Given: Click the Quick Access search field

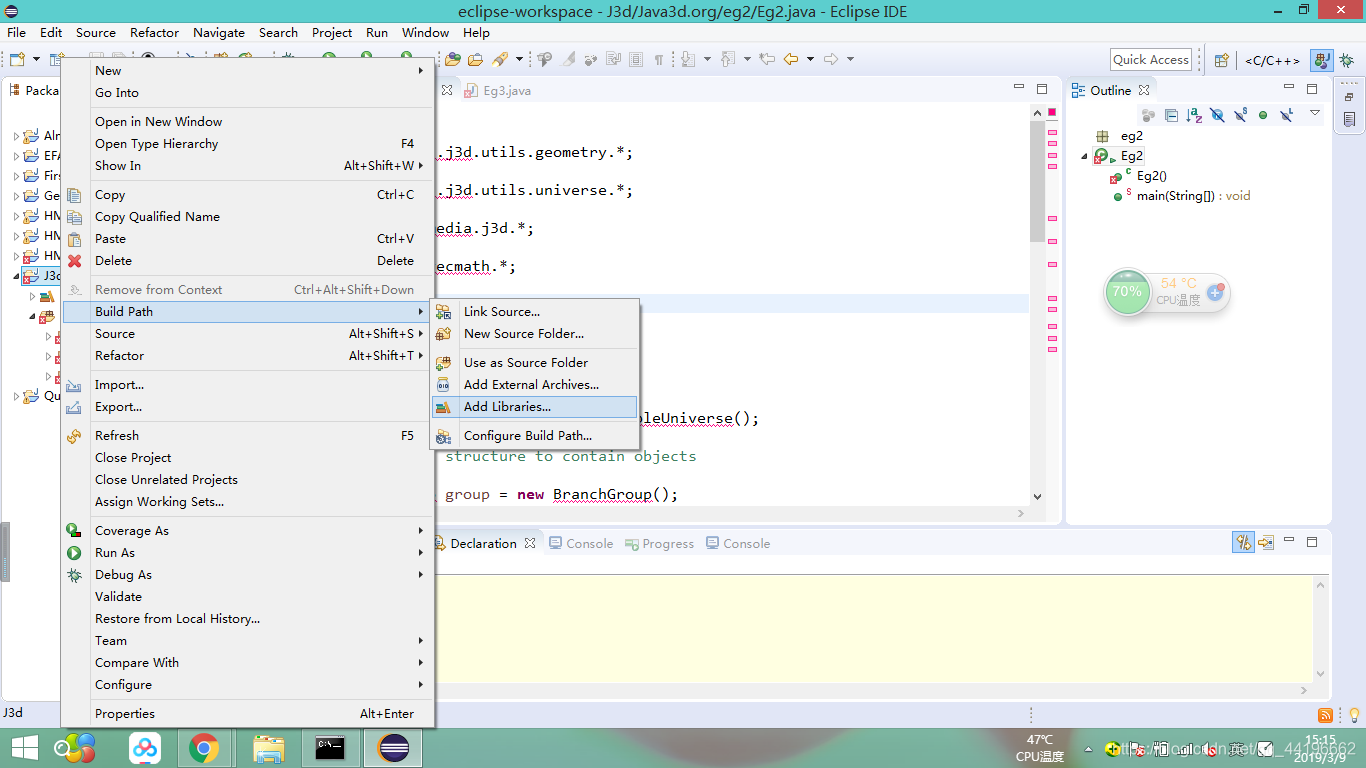Looking at the screenshot, I should click(1151, 60).
